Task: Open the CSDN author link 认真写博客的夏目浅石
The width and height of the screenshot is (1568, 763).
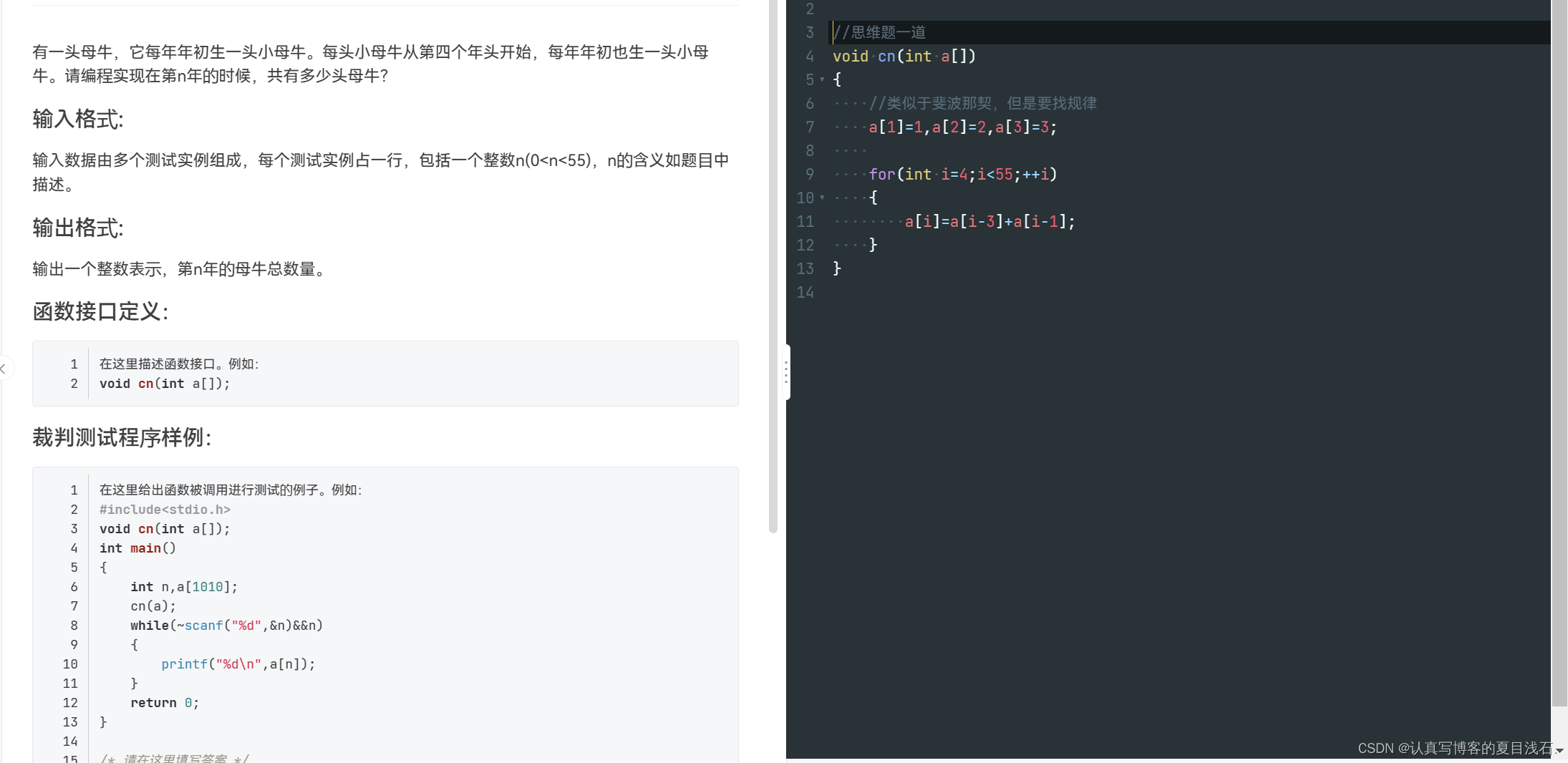Action: pyautogui.click(x=1473, y=748)
